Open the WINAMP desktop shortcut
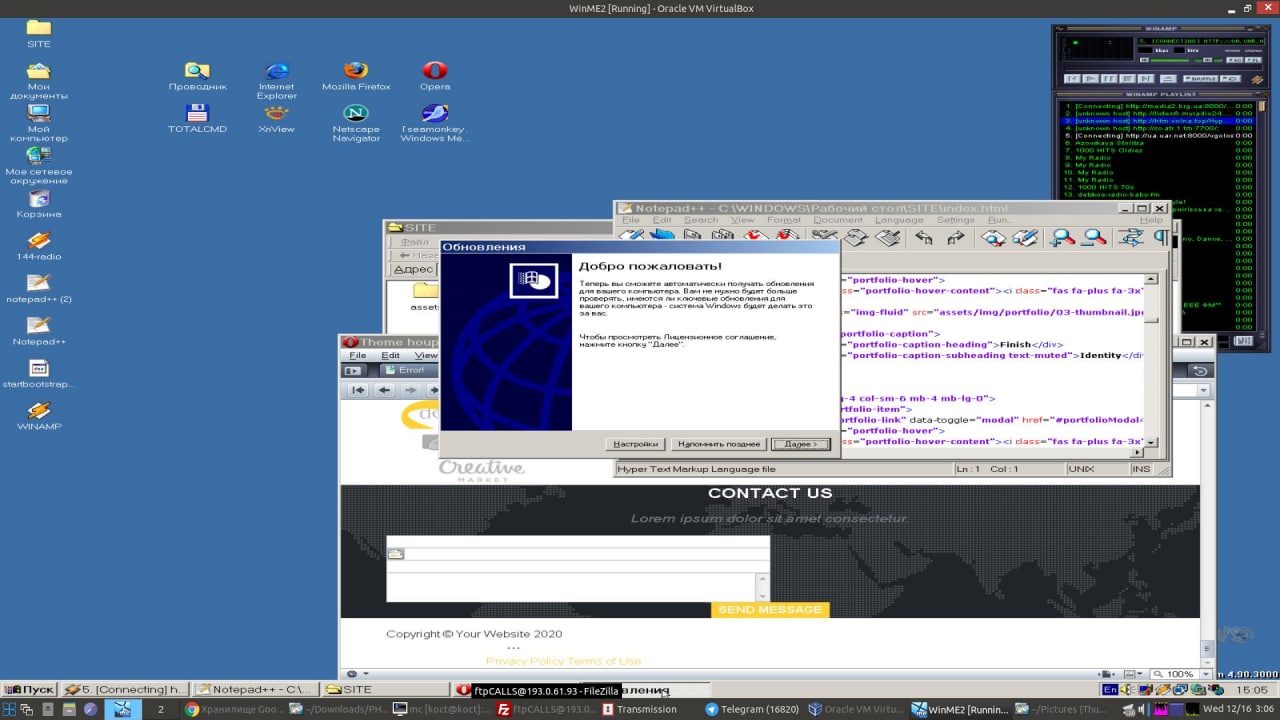 [38, 415]
